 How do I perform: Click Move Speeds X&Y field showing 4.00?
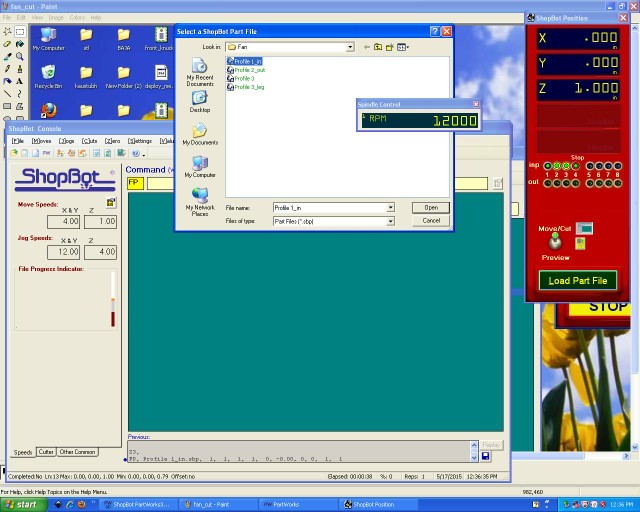click(64, 222)
